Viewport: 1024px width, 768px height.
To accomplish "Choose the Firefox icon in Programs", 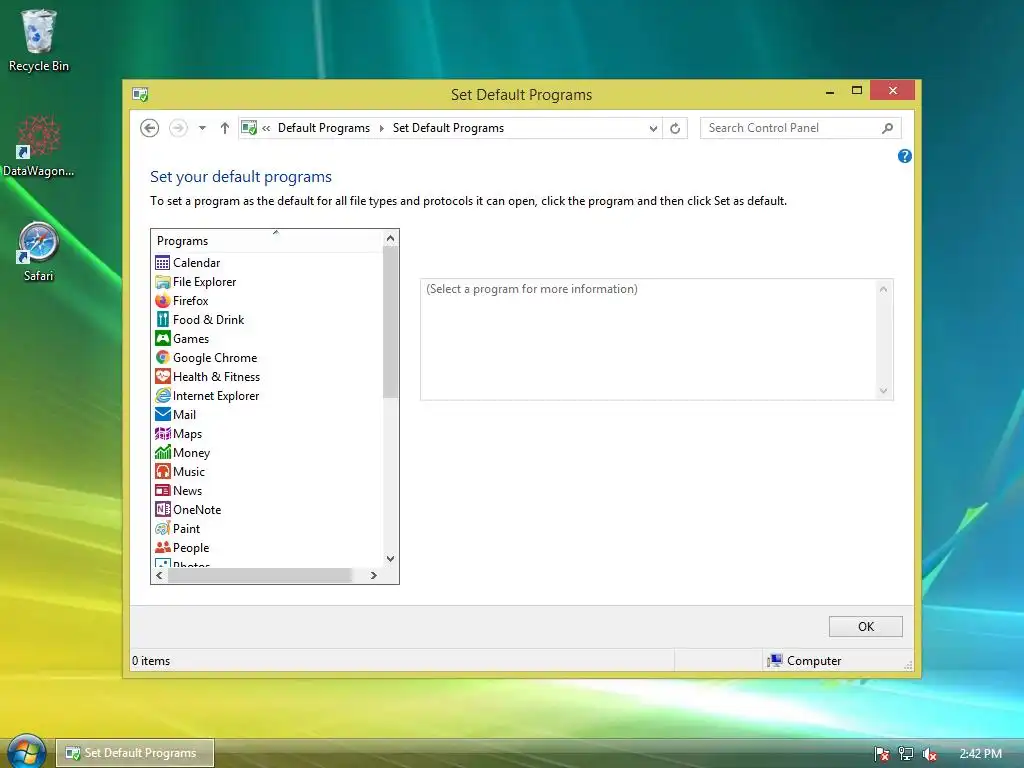I will tap(163, 301).
